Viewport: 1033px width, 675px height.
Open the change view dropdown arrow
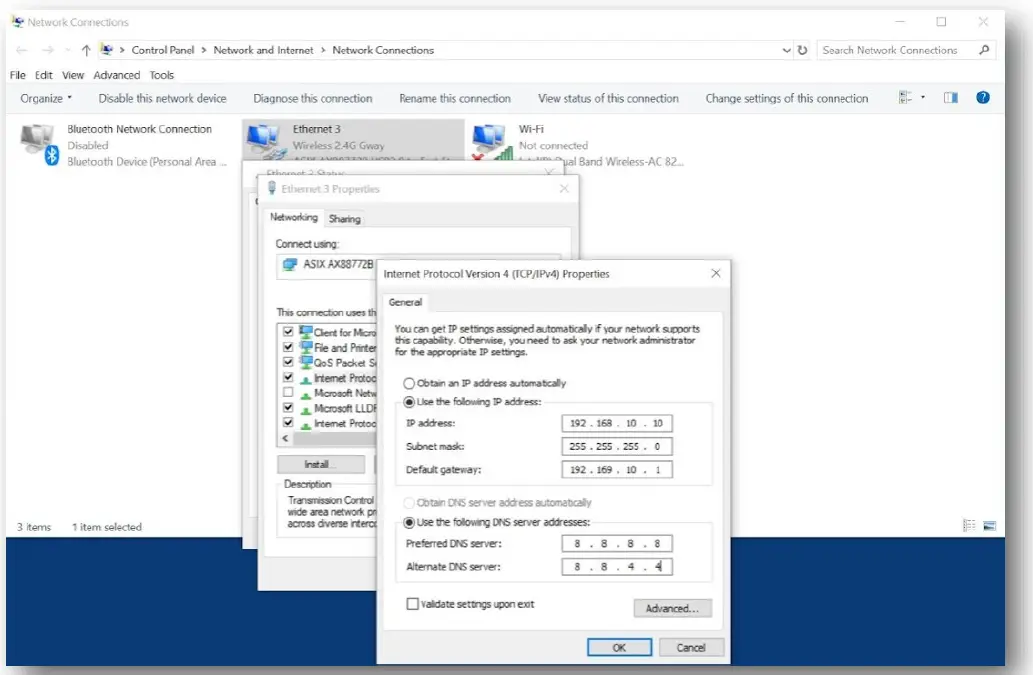922,98
